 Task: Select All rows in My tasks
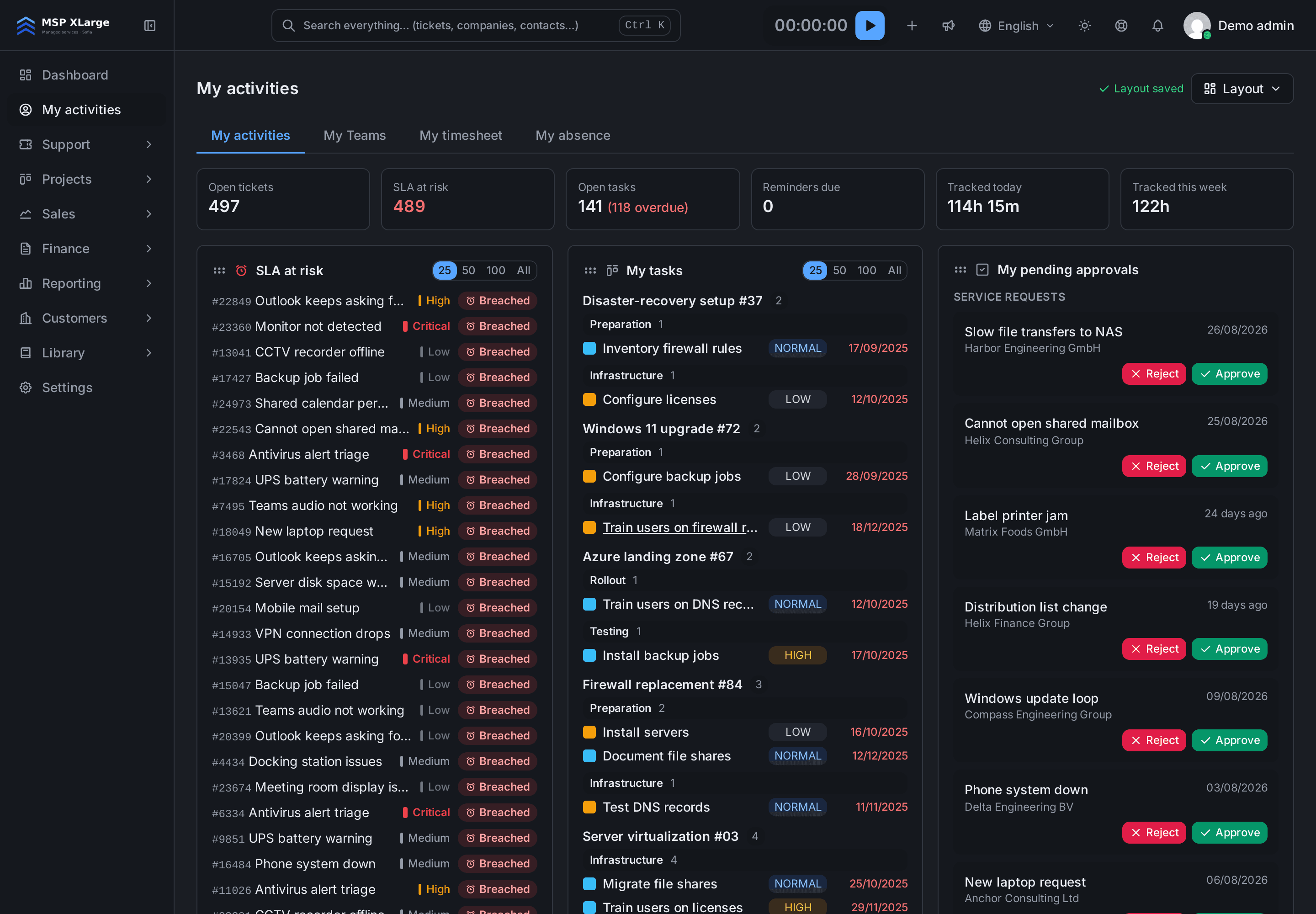pos(895,270)
